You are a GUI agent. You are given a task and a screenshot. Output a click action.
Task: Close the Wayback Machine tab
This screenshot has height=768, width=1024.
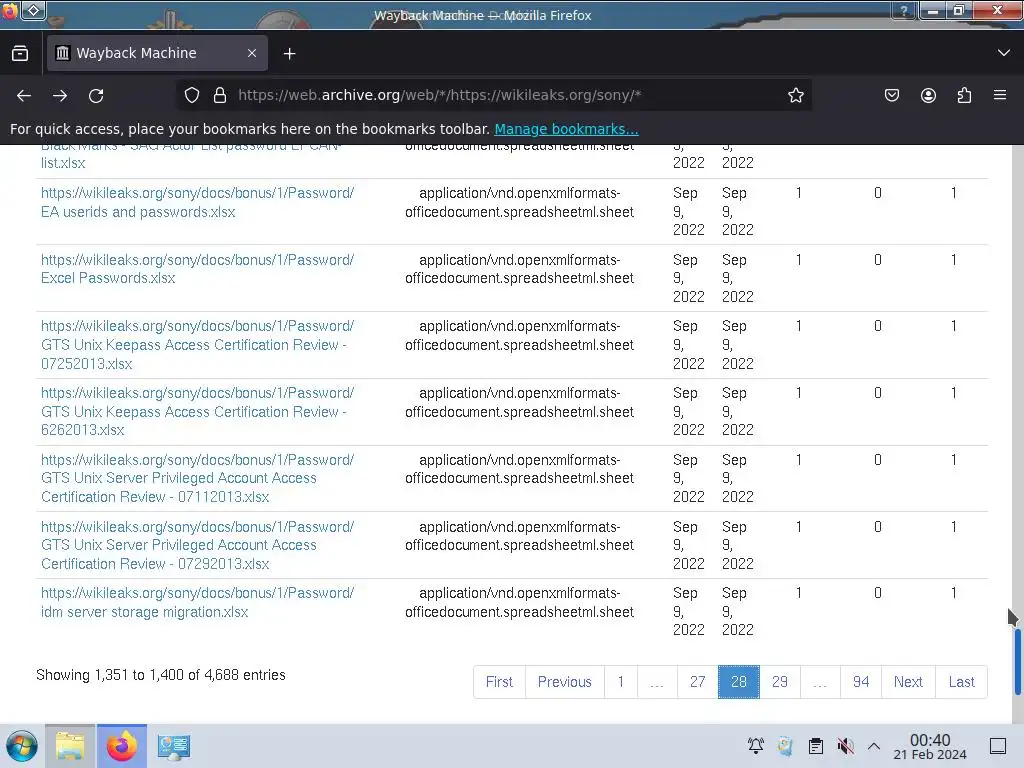252,53
